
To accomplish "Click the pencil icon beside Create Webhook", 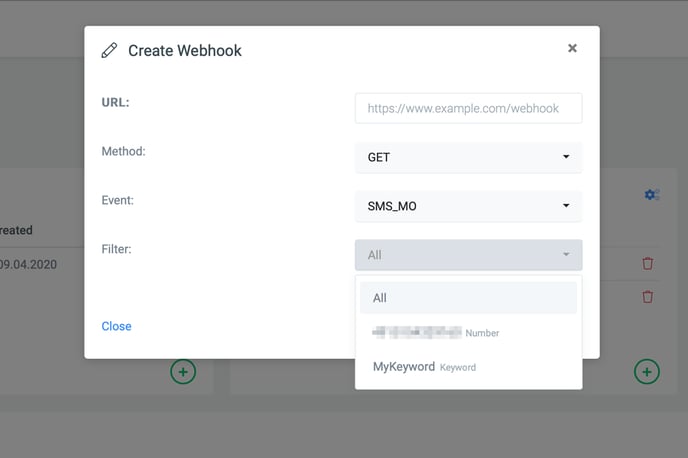I will click(109, 50).
